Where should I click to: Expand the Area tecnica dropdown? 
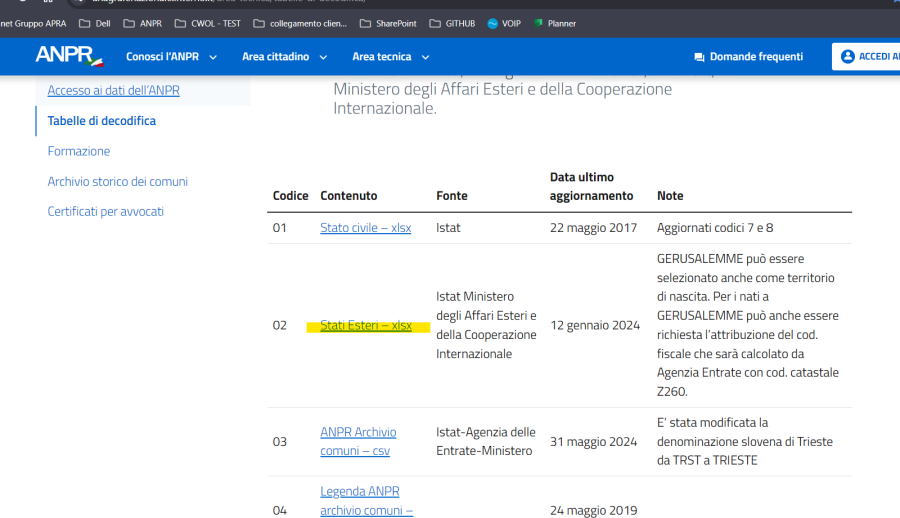[390, 57]
